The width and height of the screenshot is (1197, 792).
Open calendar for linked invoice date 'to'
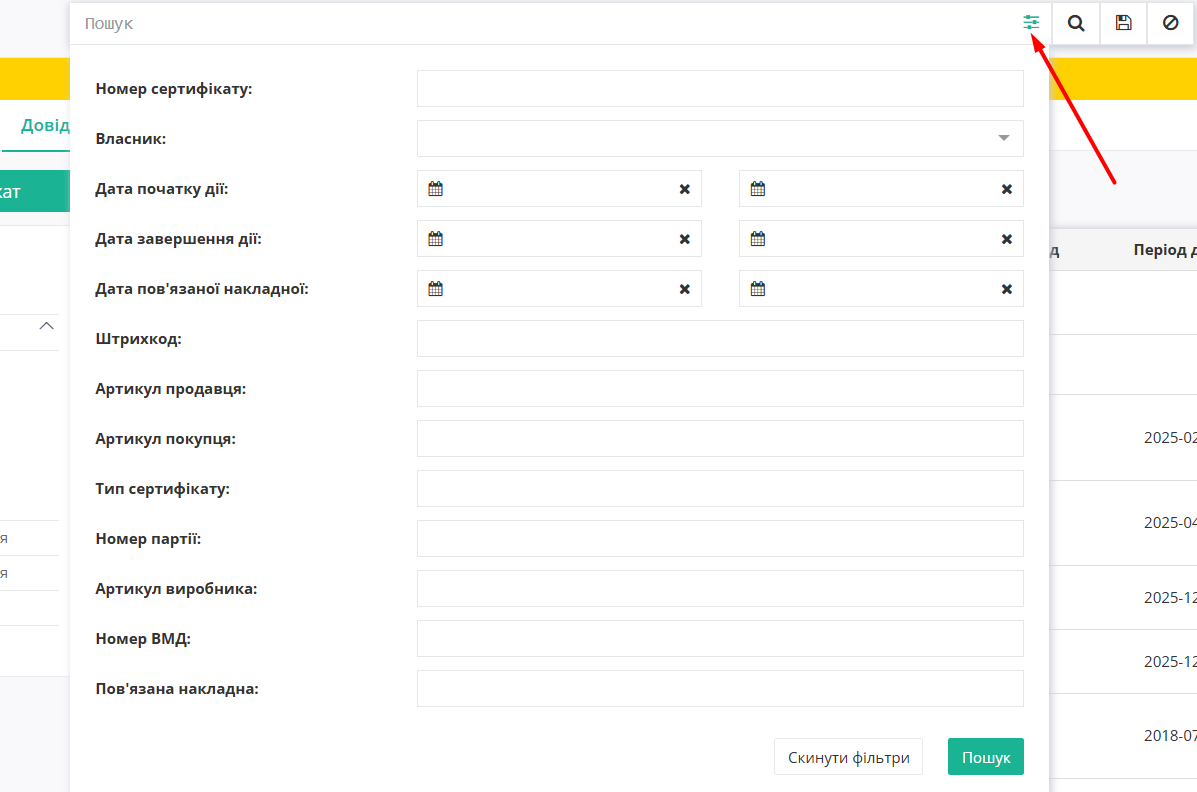(x=757, y=289)
